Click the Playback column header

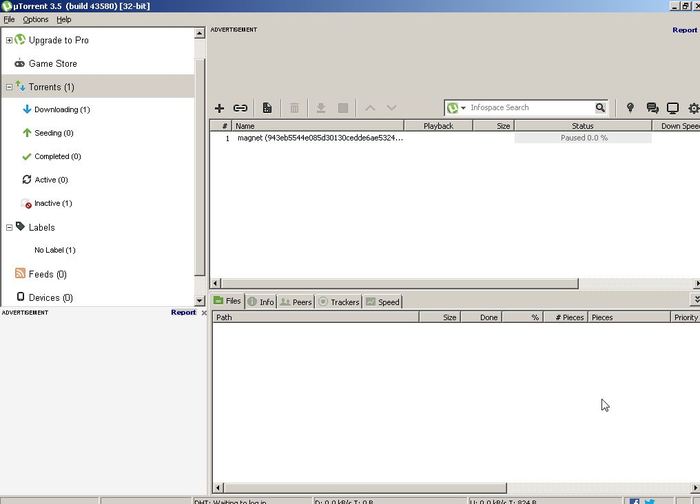tap(438, 126)
